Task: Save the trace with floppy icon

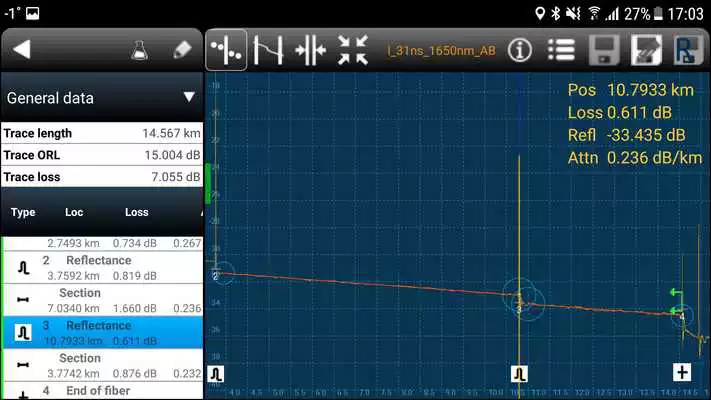Action: [x=604, y=50]
